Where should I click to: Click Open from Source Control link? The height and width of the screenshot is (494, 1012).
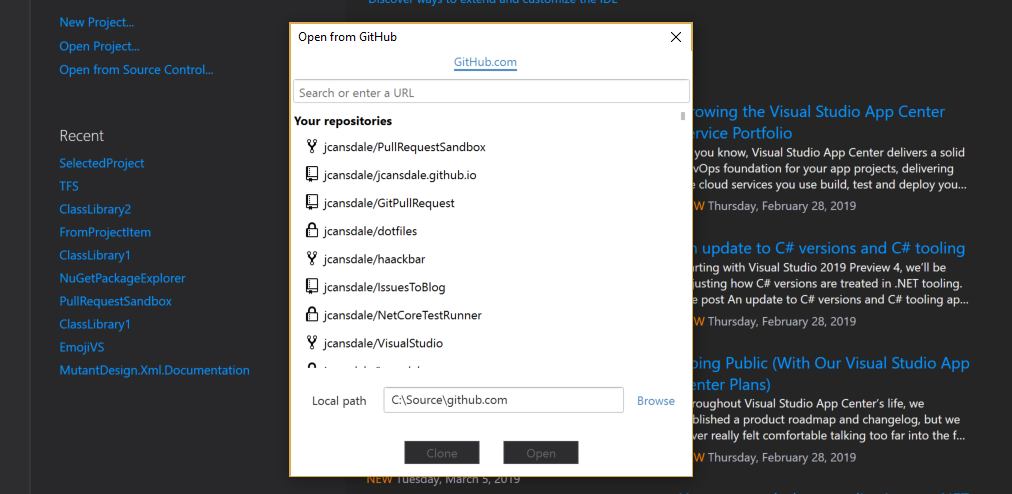click(x=136, y=70)
